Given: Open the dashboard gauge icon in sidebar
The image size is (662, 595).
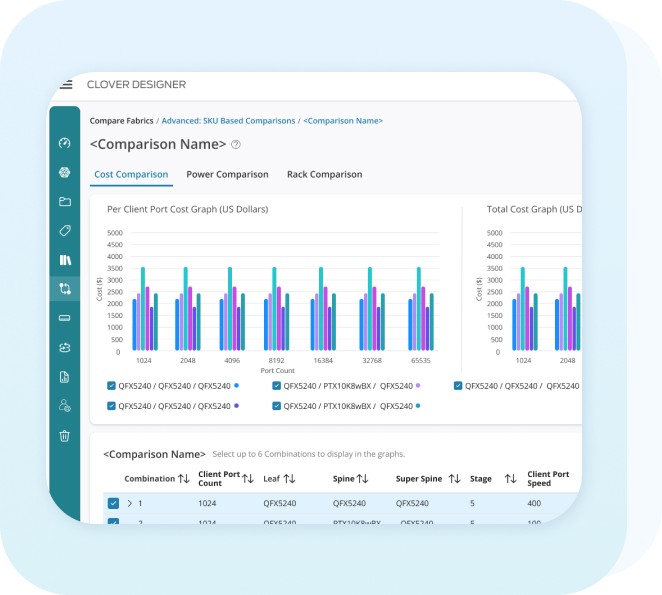Looking at the screenshot, I should (x=65, y=143).
